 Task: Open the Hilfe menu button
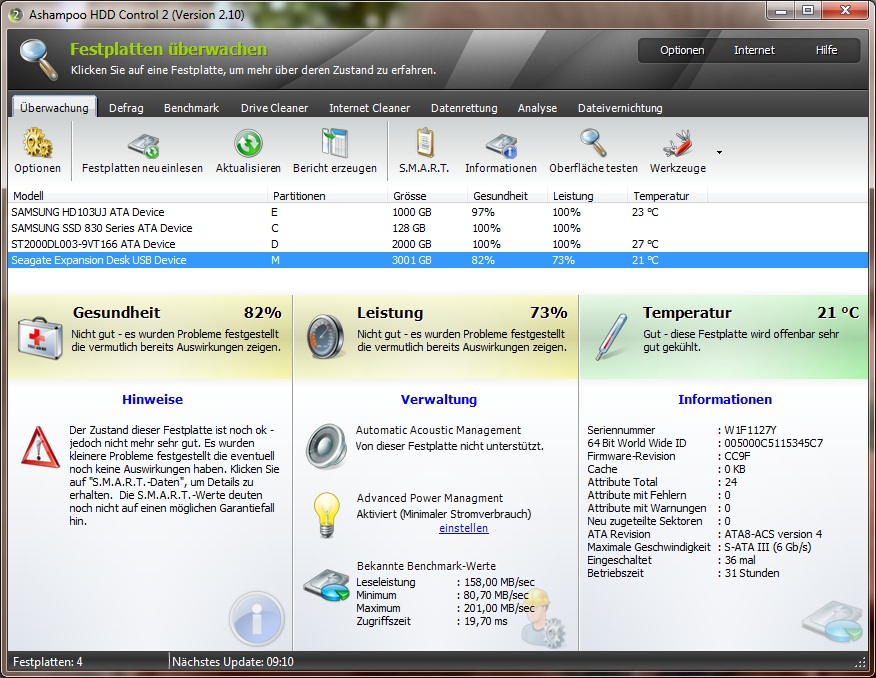826,50
